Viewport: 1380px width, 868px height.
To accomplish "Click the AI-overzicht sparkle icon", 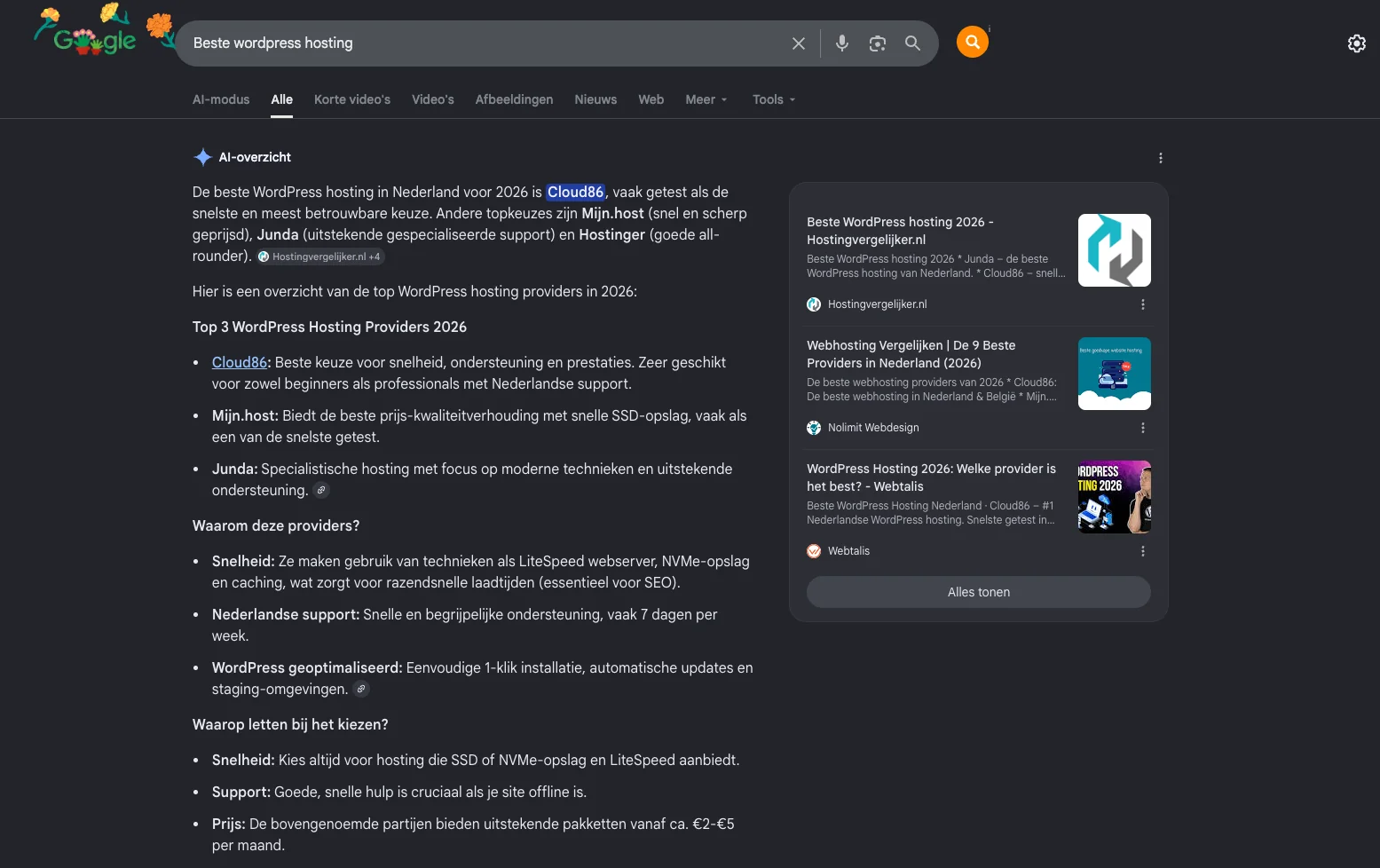I will (203, 157).
